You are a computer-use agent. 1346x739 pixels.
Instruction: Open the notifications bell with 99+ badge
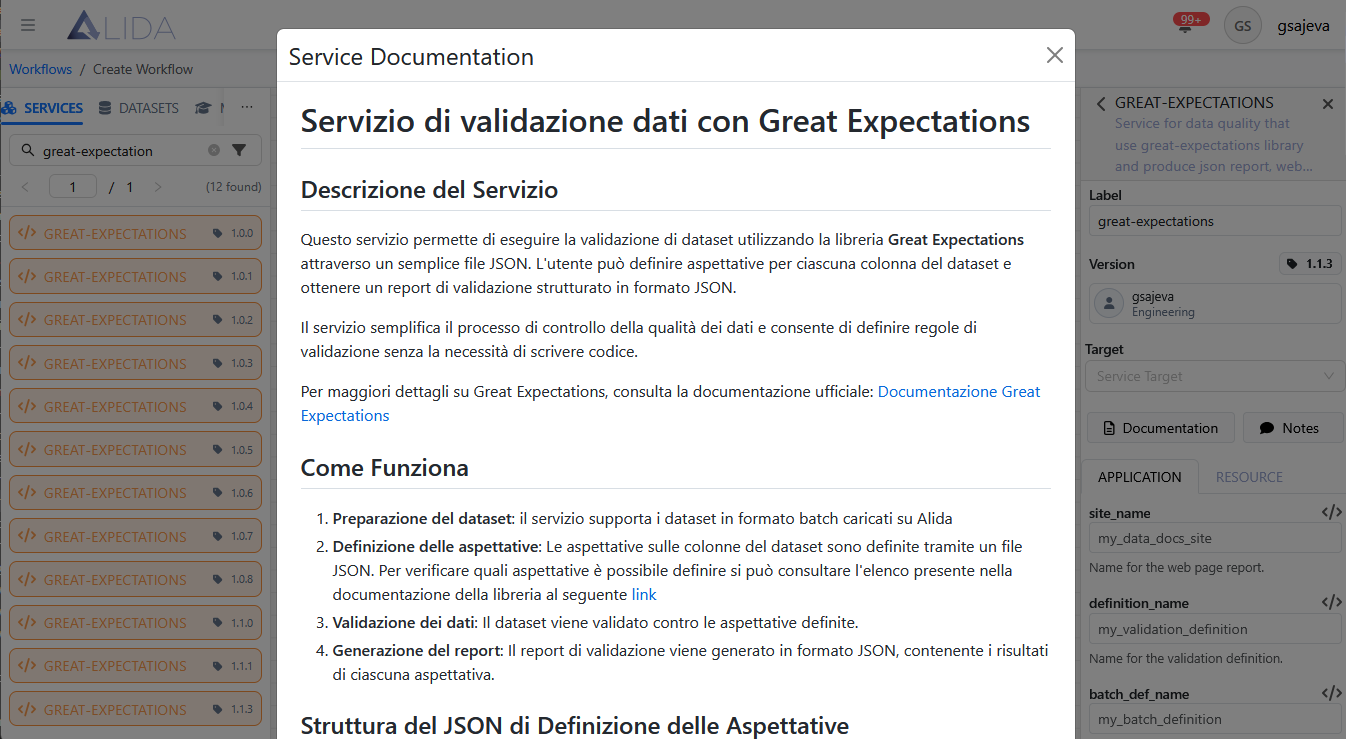[x=1186, y=26]
